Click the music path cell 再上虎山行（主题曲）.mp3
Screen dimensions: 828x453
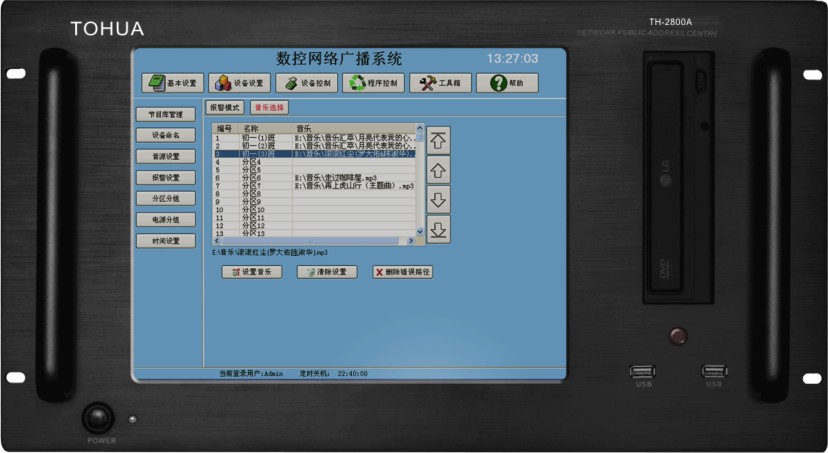click(354, 186)
